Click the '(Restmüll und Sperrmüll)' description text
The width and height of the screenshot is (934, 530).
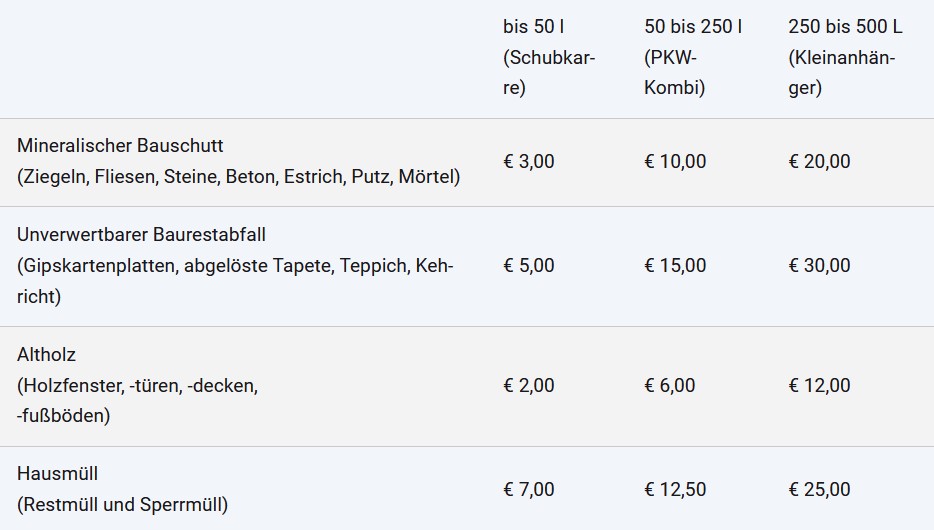click(123, 505)
